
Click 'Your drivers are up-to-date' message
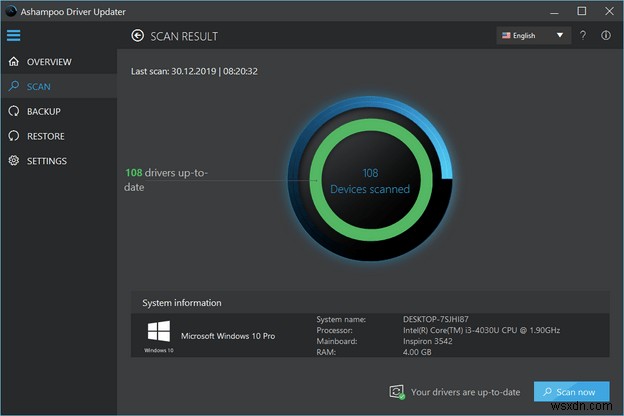[465, 392]
